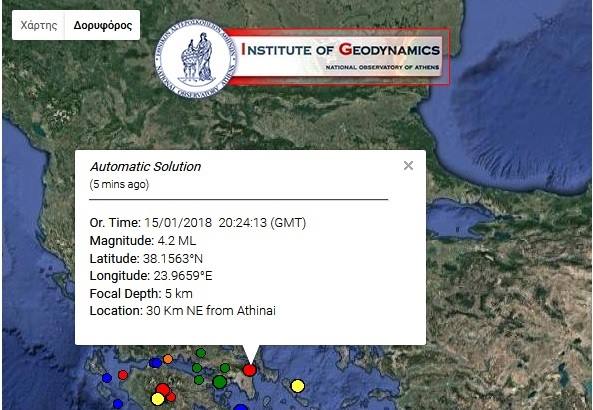
Task: Click the National Observatory circular seal logo
Action: click(x=196, y=59)
